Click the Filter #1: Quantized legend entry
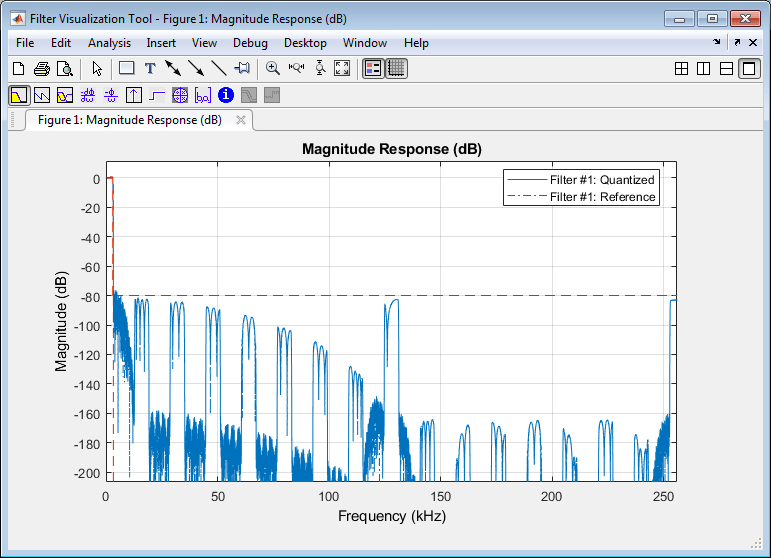 tap(602, 180)
